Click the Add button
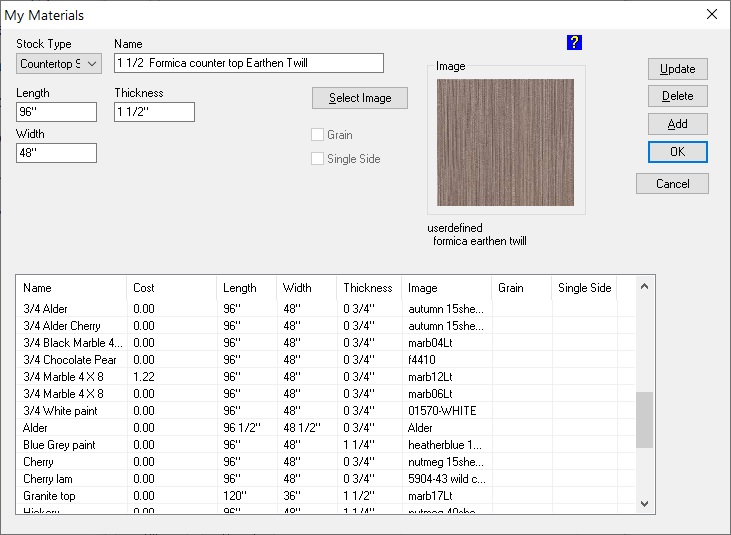 click(x=677, y=124)
